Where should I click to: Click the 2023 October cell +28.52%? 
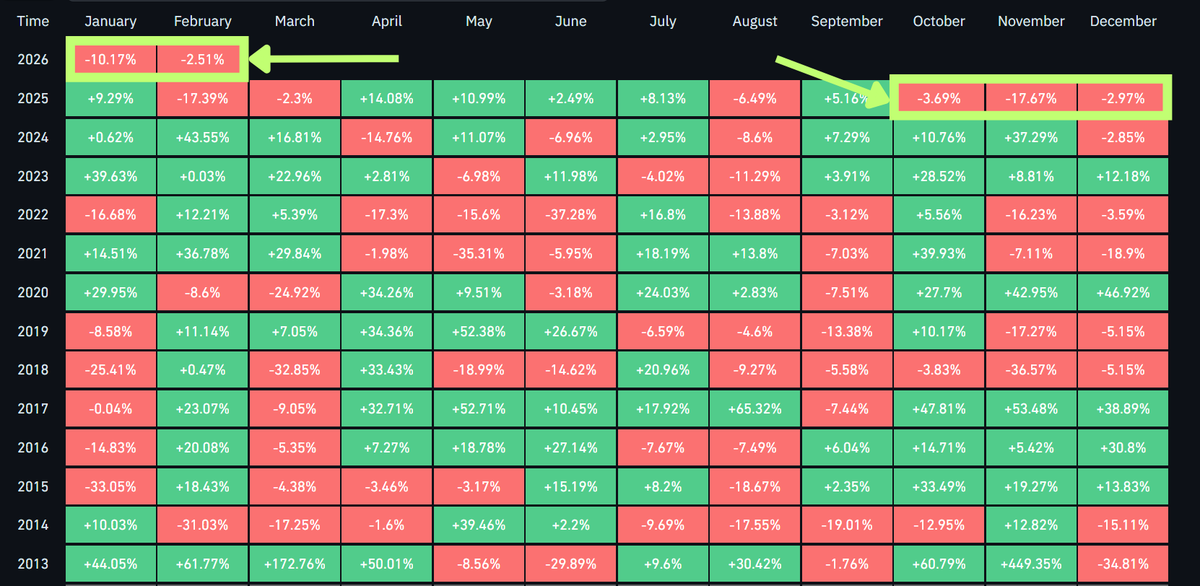pyautogui.click(x=938, y=176)
